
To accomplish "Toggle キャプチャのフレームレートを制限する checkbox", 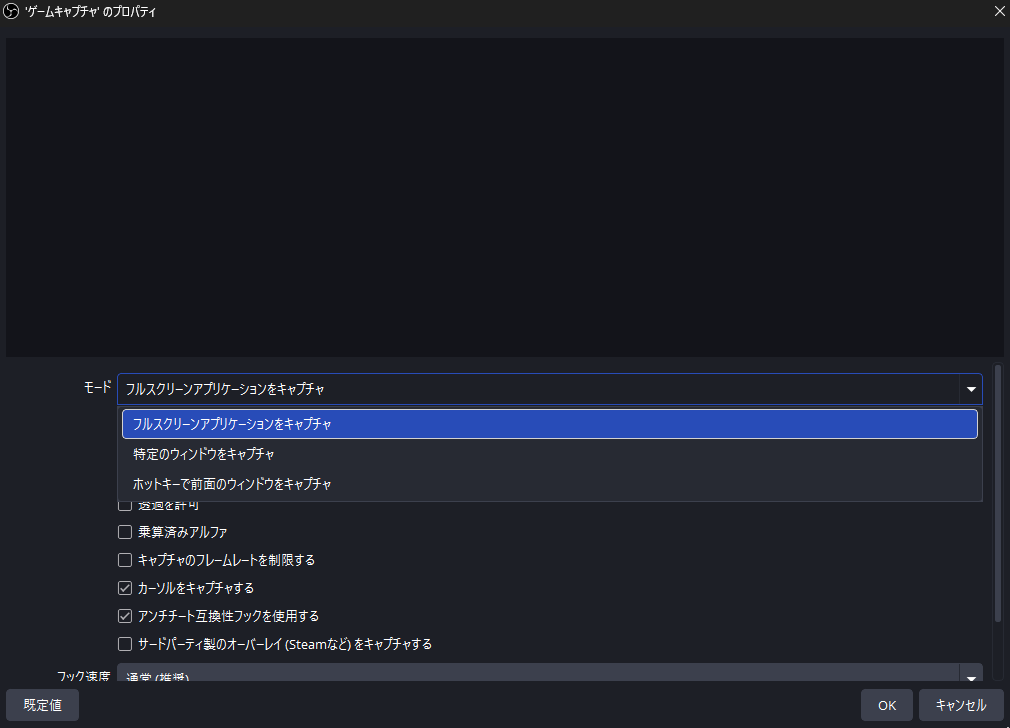I will point(125,560).
